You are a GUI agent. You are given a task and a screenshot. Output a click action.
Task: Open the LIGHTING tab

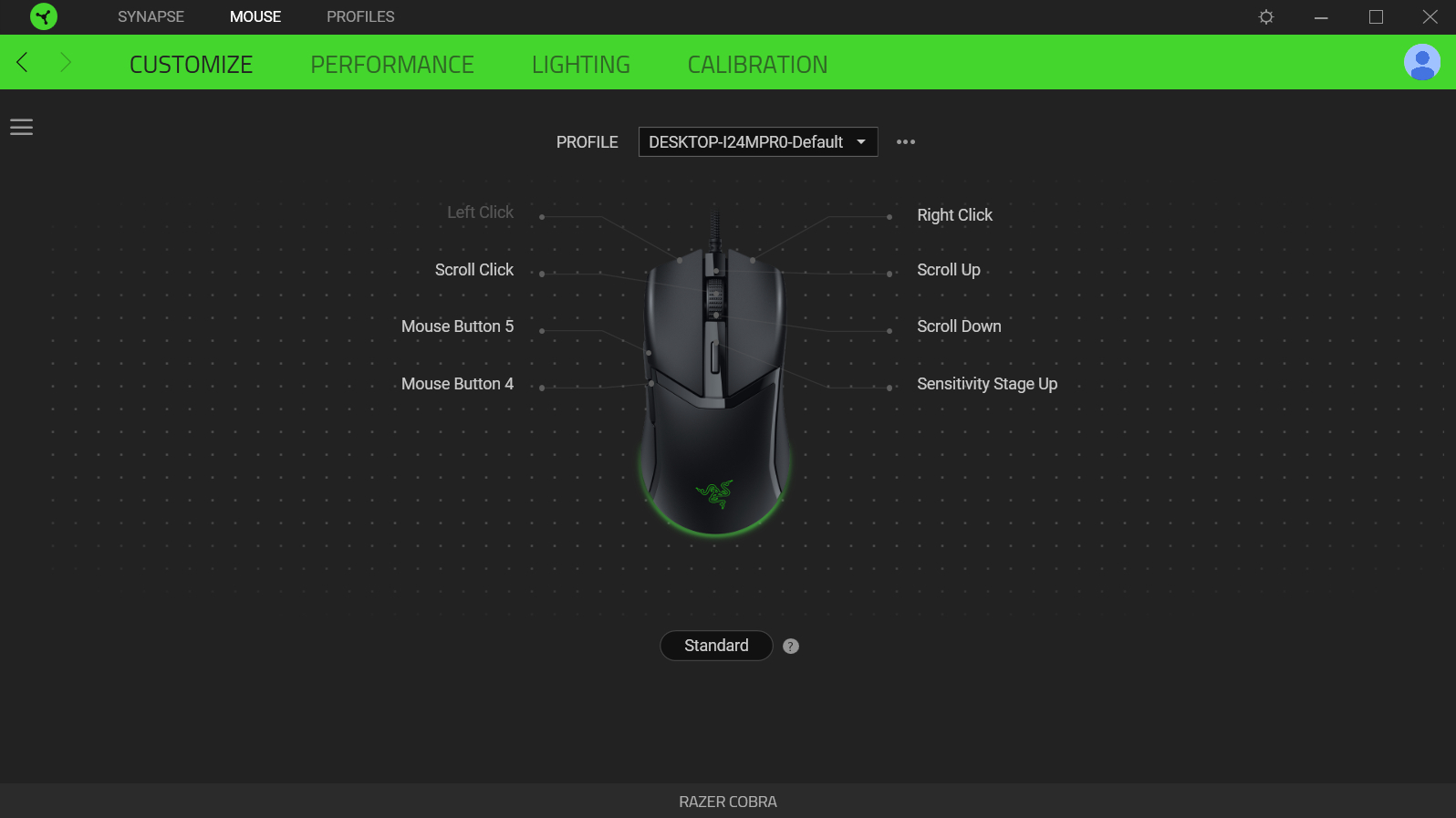click(x=581, y=65)
